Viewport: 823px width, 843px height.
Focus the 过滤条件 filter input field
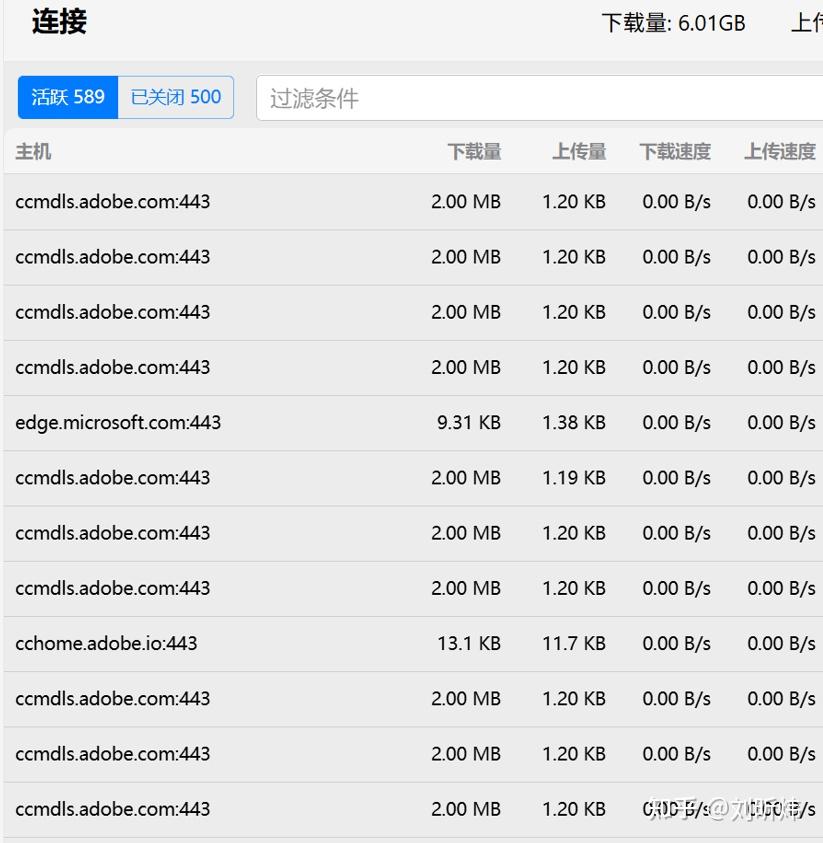pos(540,98)
